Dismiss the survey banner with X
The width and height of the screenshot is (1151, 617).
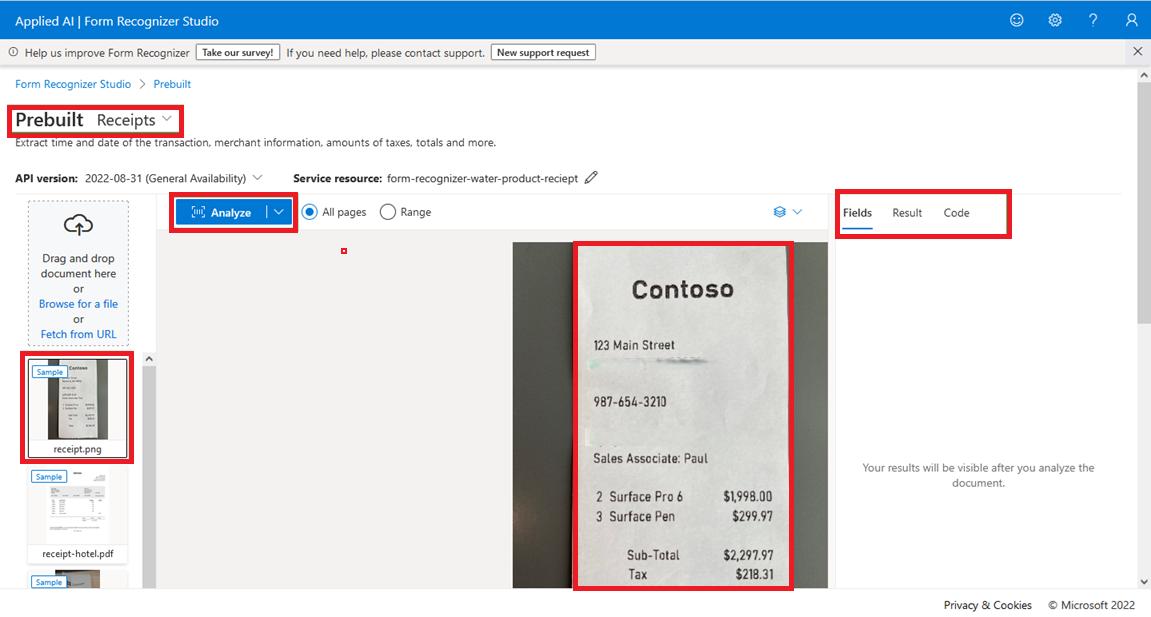1138,51
